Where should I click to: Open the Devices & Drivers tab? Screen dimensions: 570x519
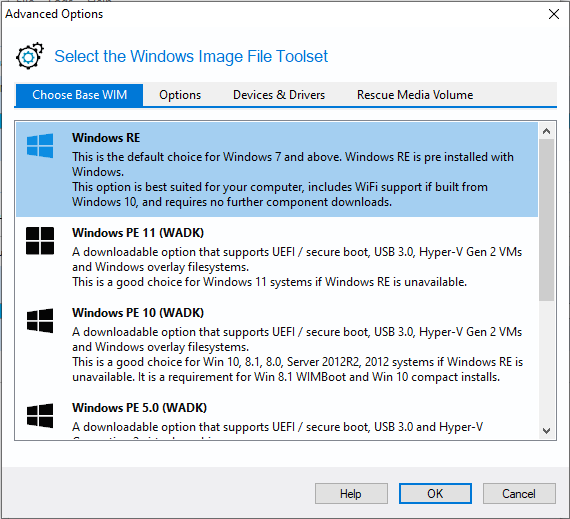point(279,95)
